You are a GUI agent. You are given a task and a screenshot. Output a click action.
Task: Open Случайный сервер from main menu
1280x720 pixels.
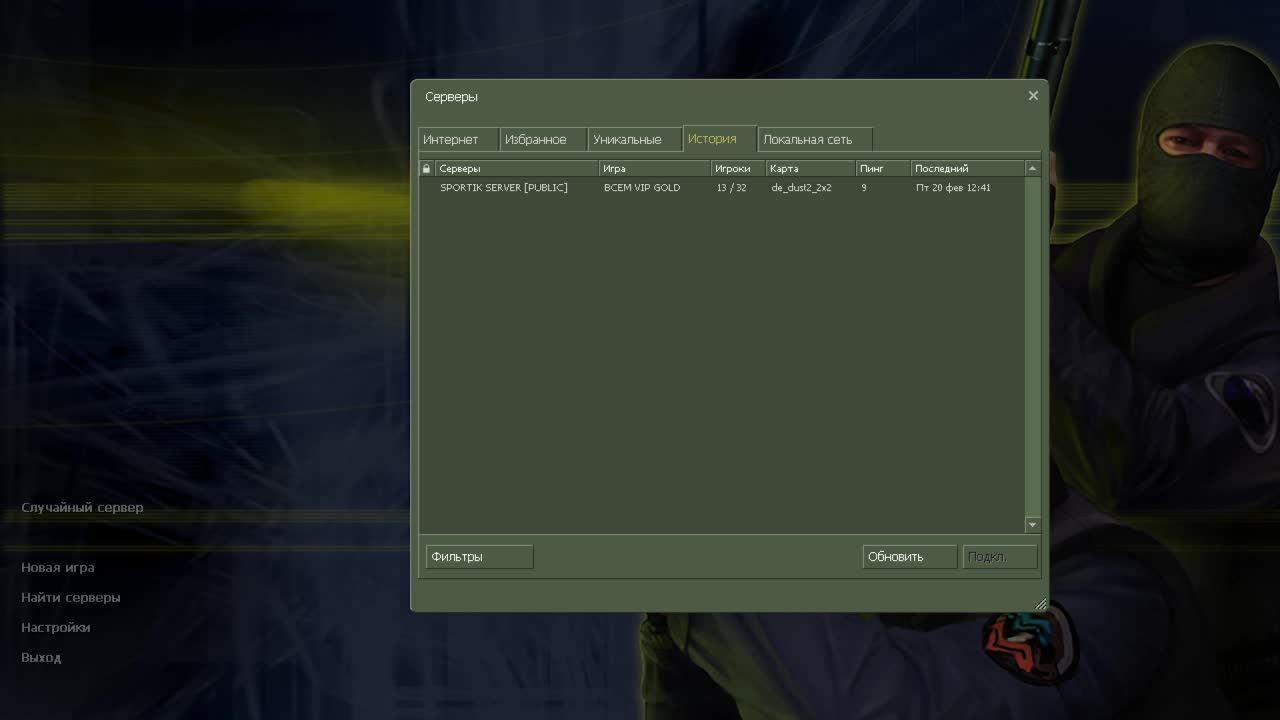click(x=82, y=508)
